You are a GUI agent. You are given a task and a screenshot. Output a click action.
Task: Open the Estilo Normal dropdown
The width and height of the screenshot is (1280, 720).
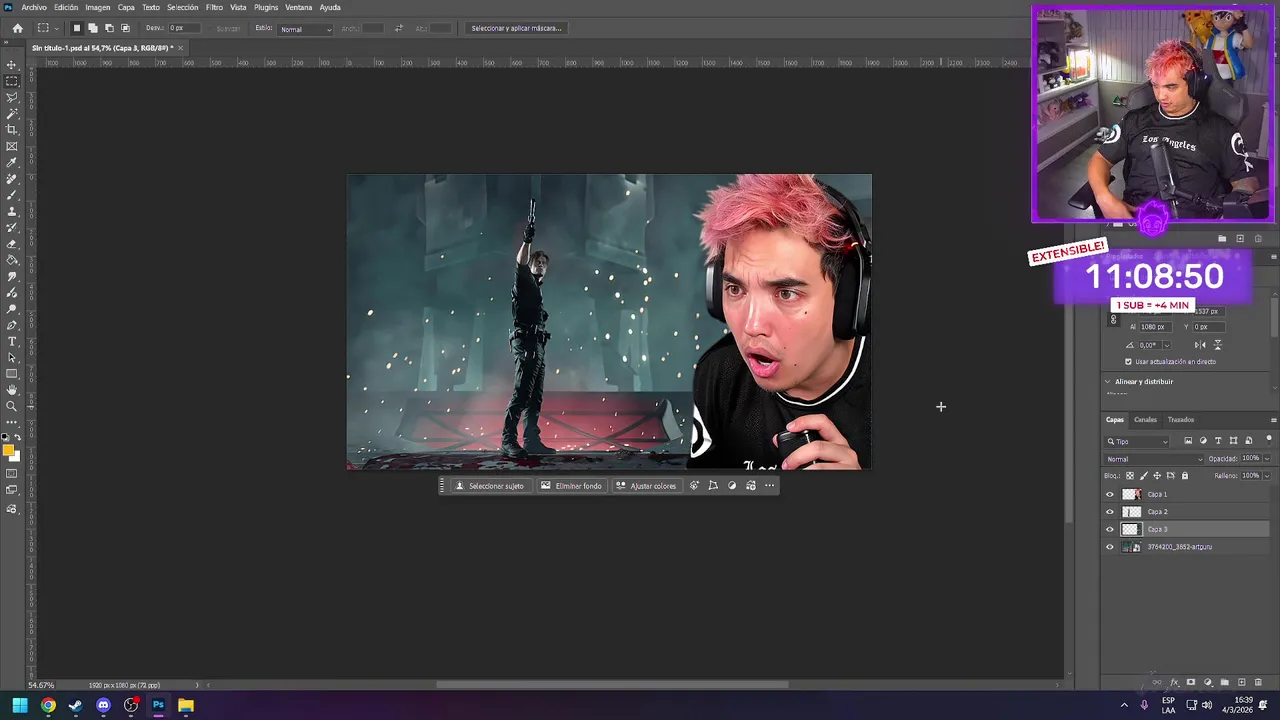[x=305, y=29]
